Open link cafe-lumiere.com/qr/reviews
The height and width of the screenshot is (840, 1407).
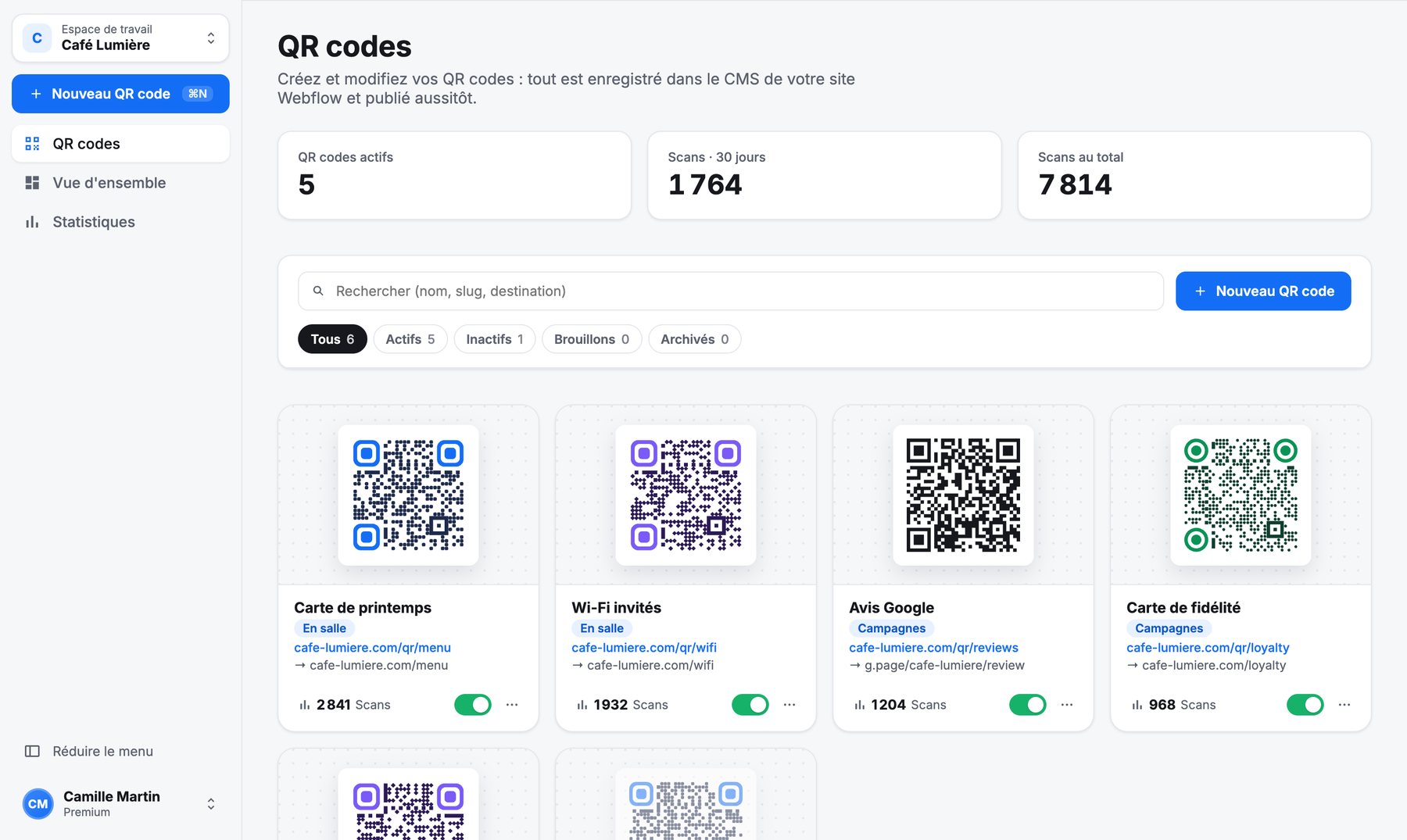[933, 648]
